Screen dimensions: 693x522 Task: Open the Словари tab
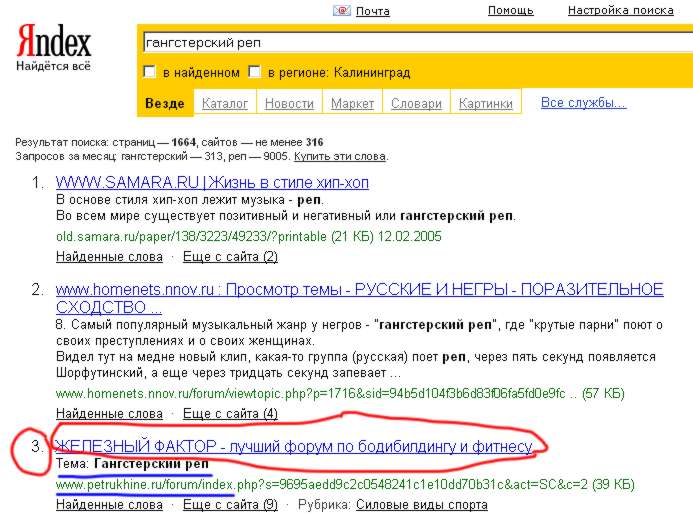coord(416,104)
